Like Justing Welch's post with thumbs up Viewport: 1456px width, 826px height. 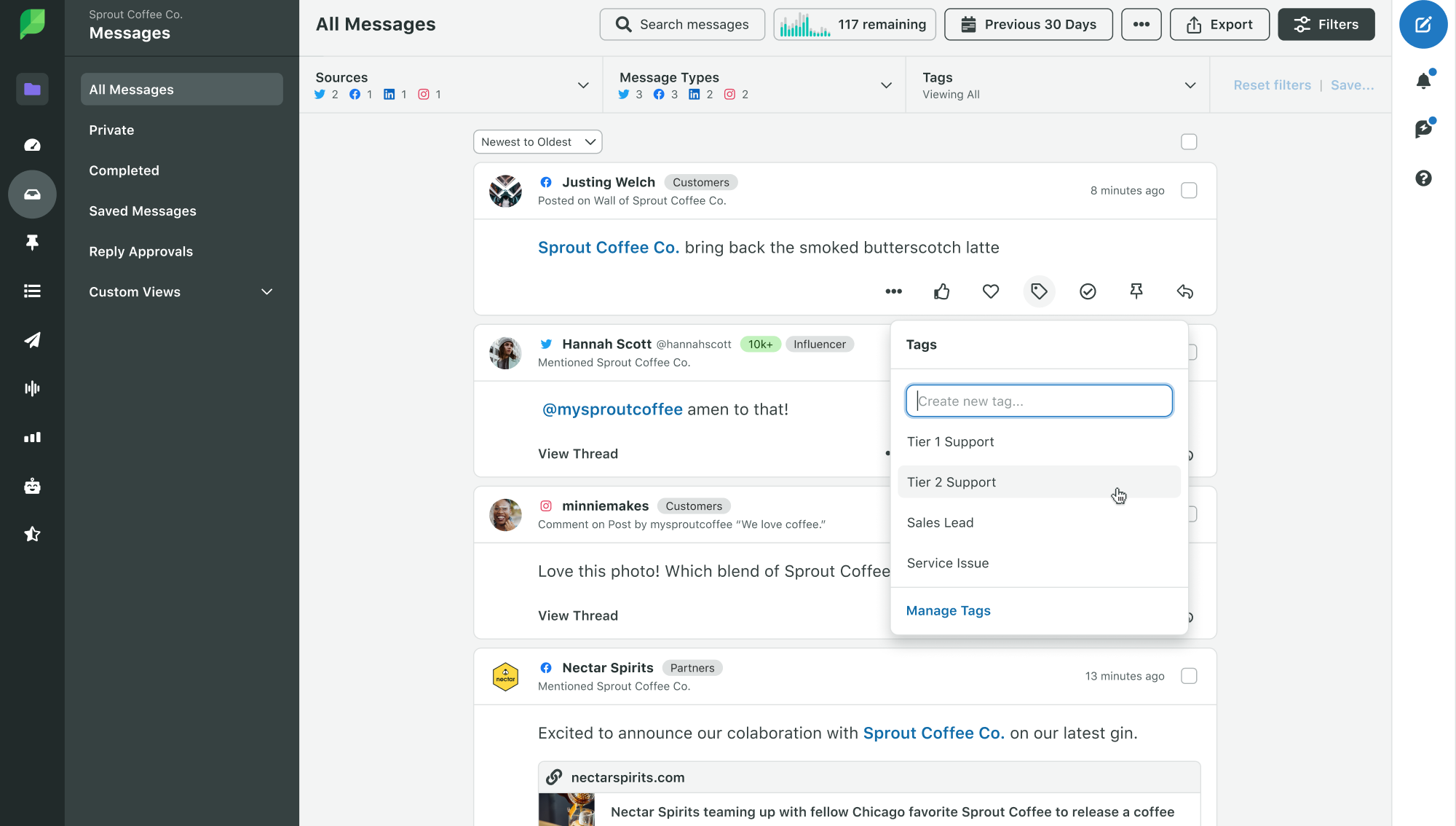(x=942, y=291)
